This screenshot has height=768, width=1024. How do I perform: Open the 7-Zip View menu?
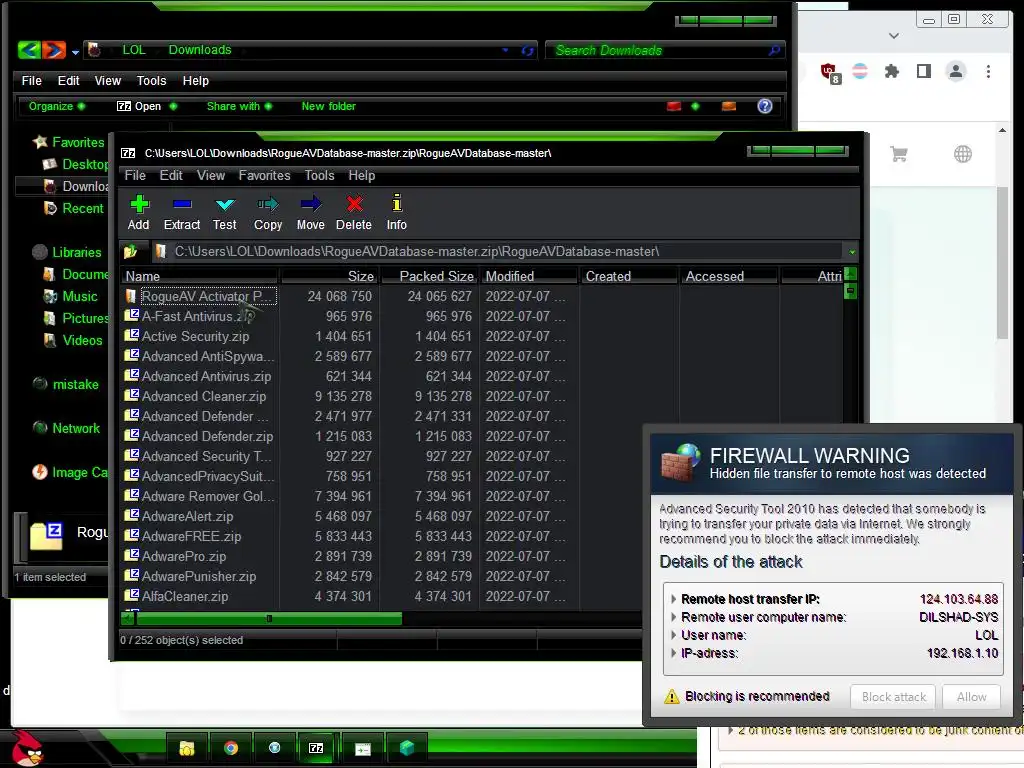(x=211, y=176)
